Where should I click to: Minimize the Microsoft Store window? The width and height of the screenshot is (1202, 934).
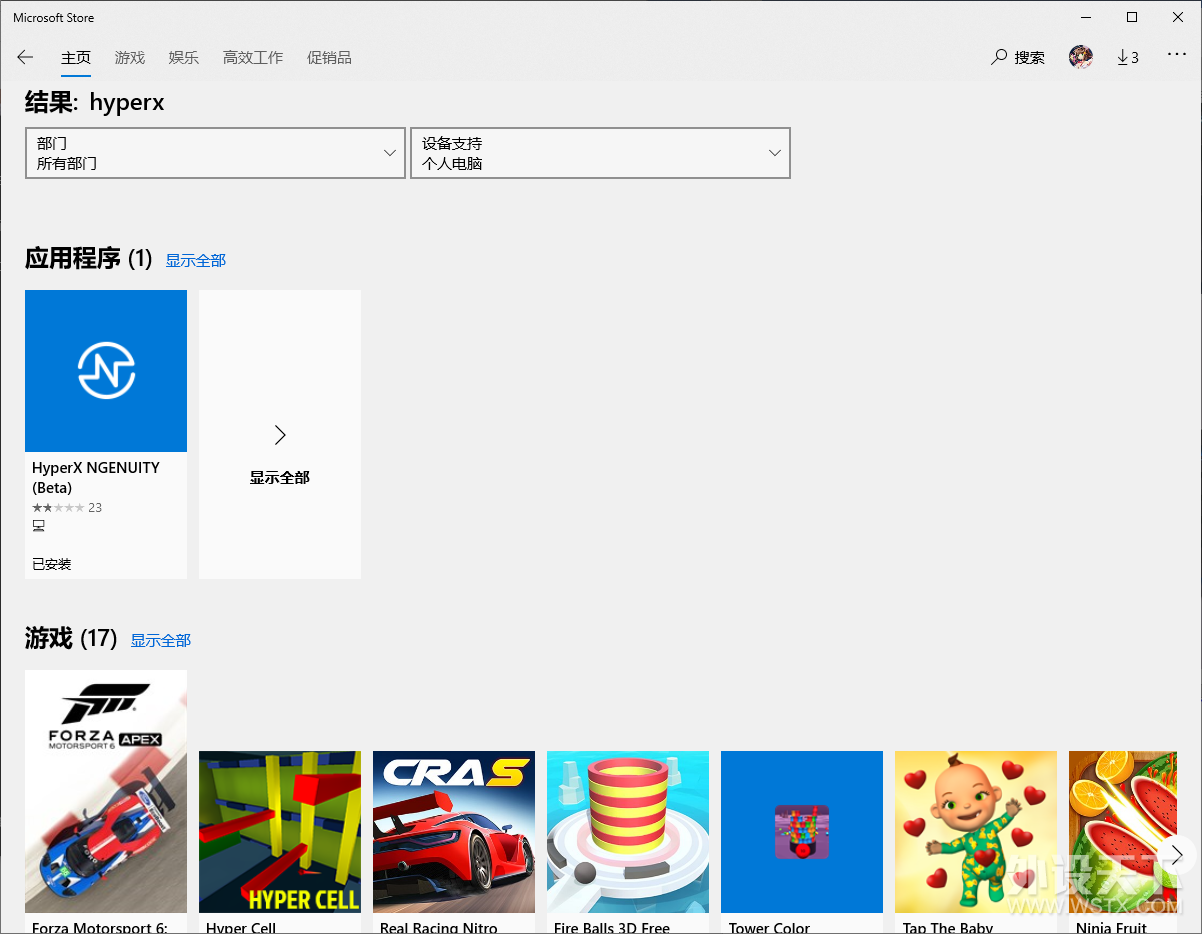coord(1086,17)
